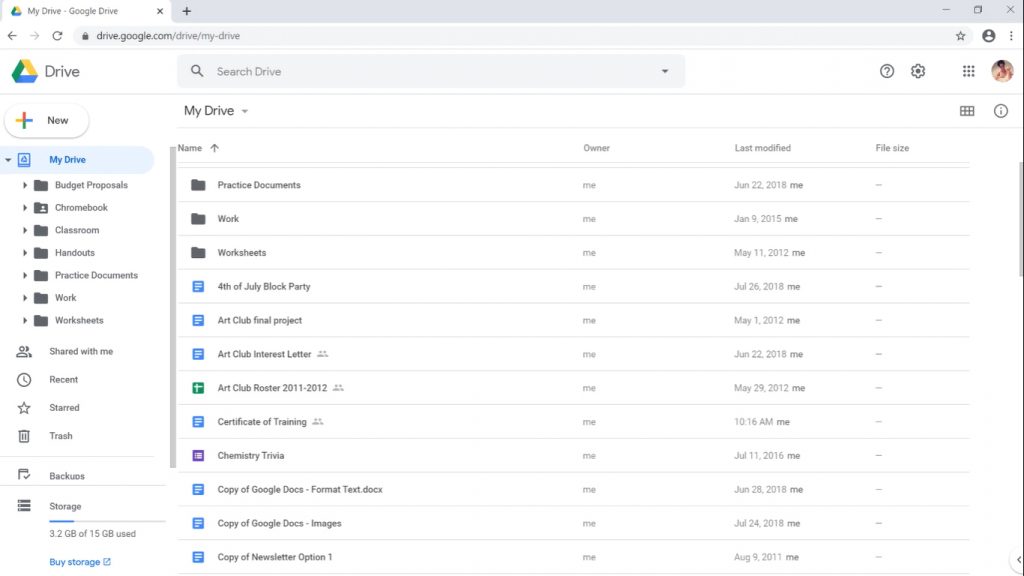Click the Buy storage link

tap(73, 561)
